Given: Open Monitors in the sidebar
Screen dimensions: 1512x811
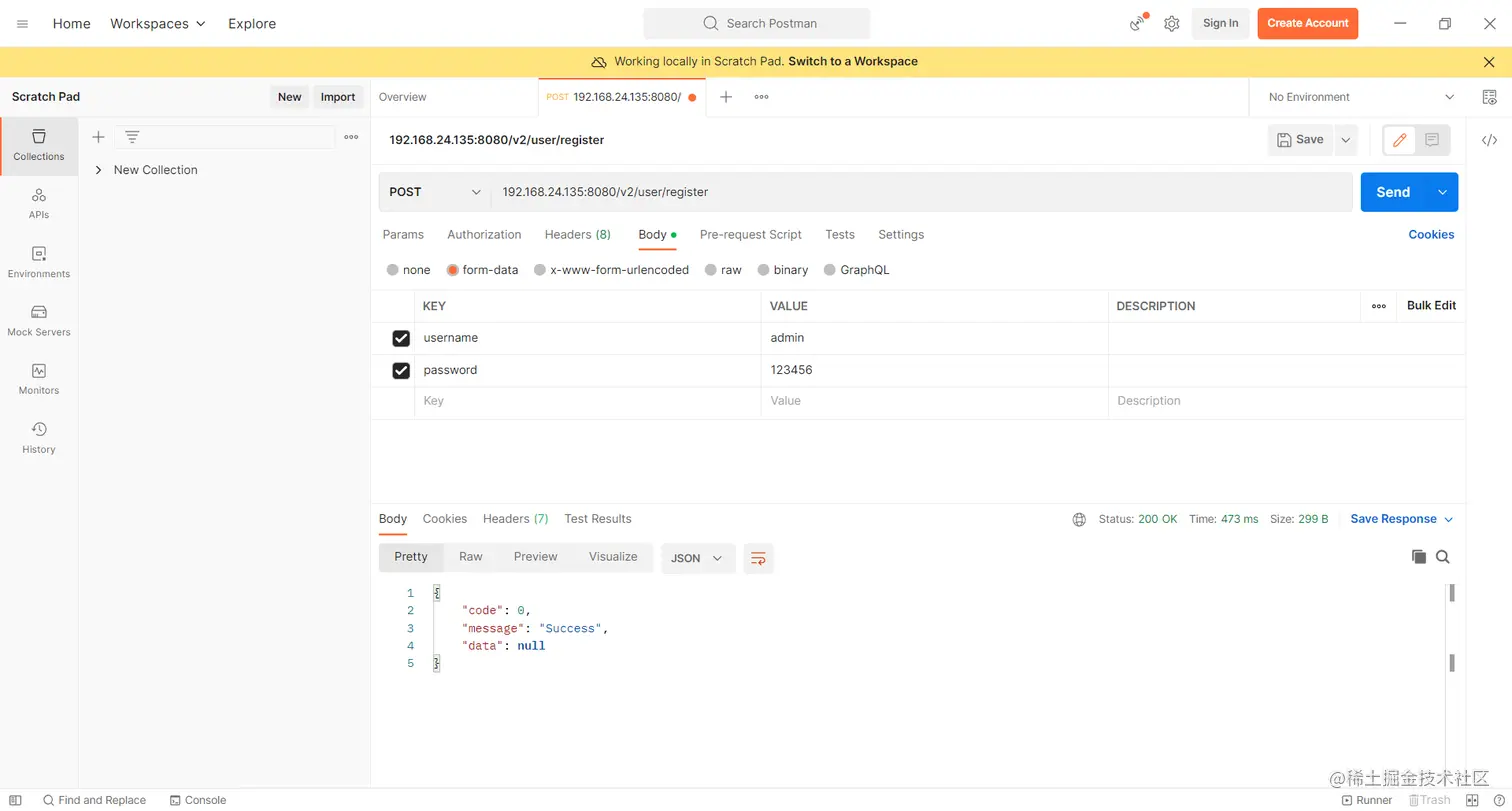Looking at the screenshot, I should [39, 380].
